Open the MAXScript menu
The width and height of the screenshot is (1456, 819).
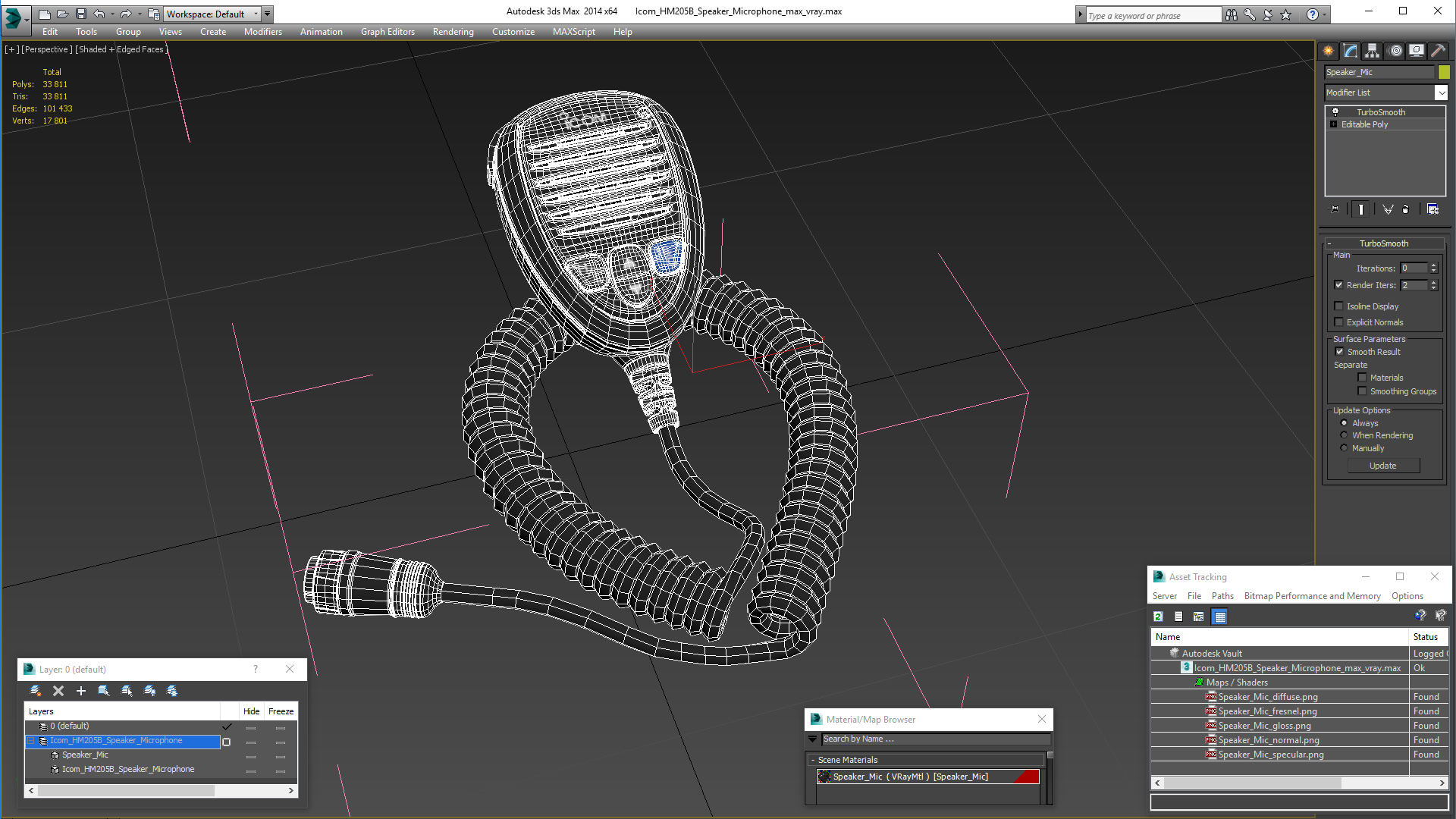click(573, 32)
